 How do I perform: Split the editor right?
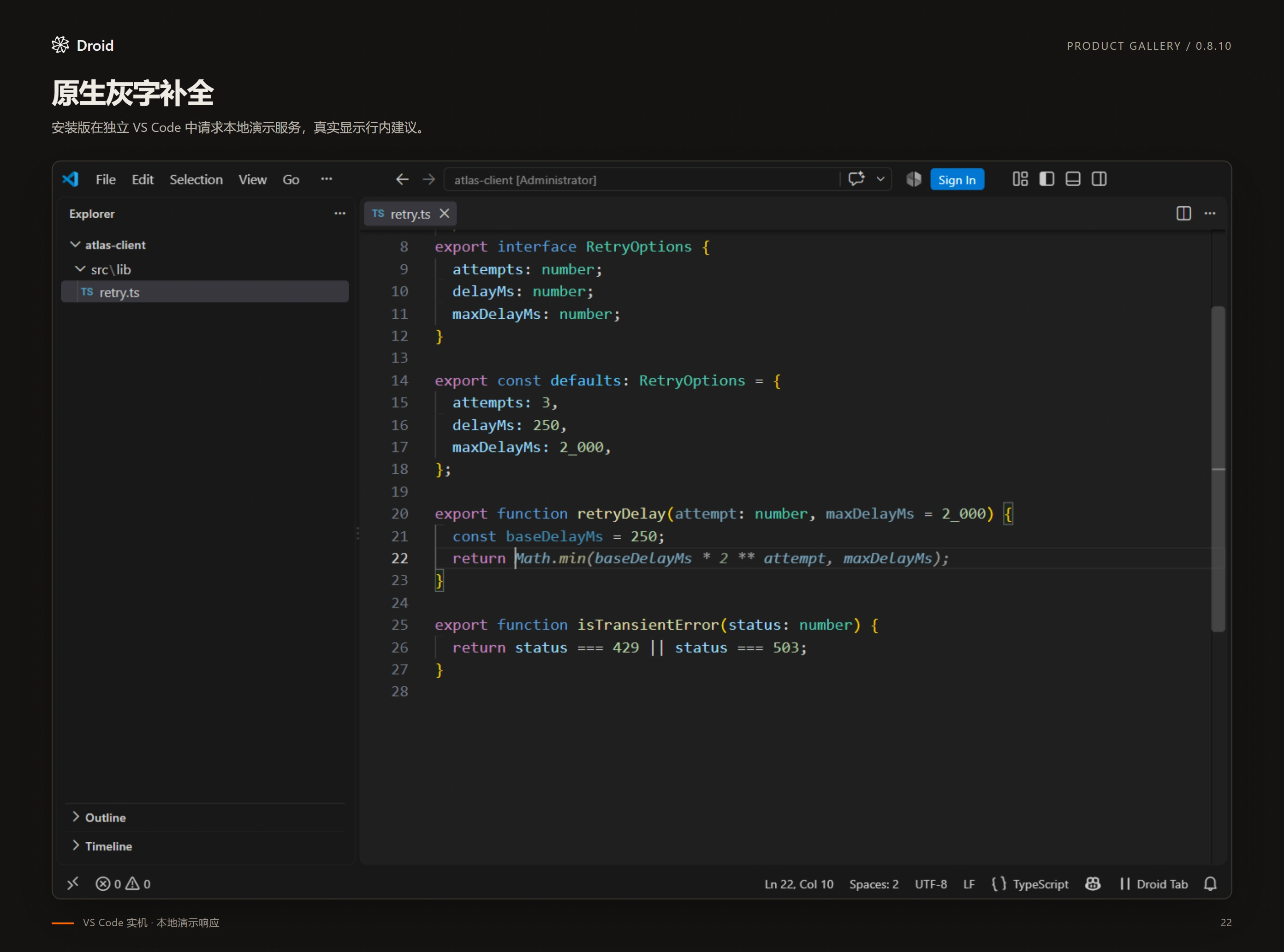point(1184,213)
